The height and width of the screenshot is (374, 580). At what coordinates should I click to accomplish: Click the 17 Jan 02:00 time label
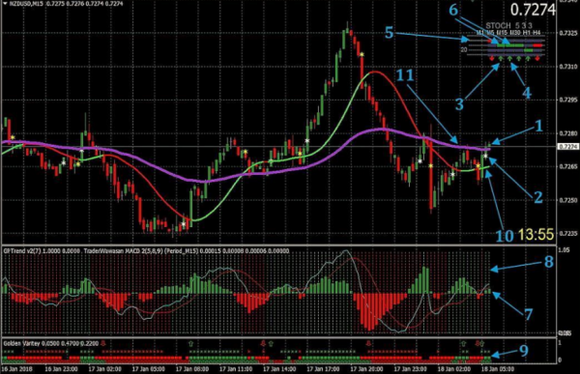point(105,369)
